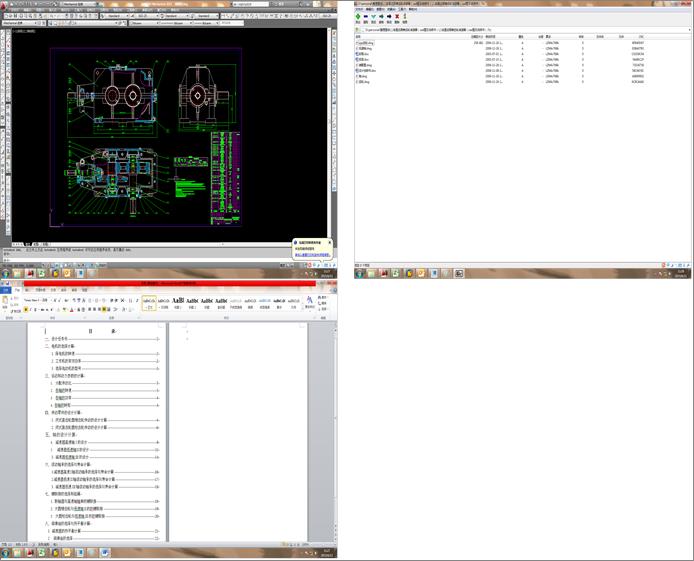Close the AutoCAD notification balloon

329,242
